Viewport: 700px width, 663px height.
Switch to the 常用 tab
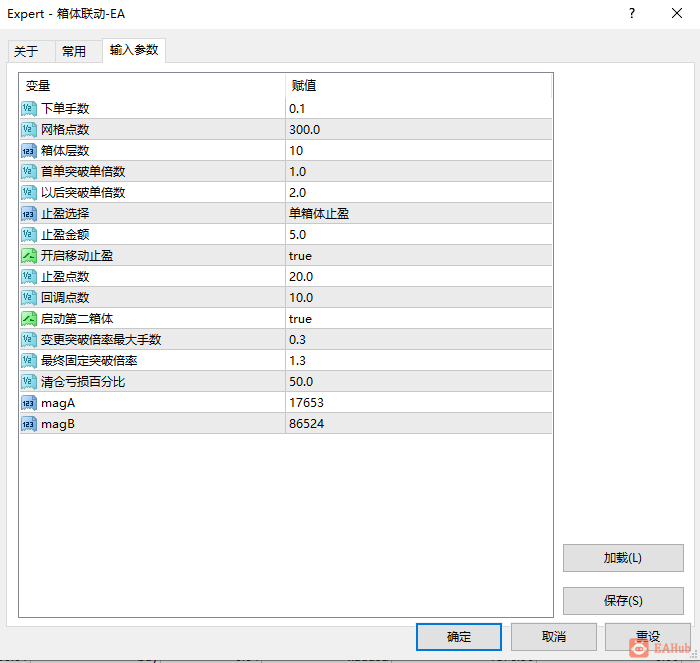click(x=79, y=51)
